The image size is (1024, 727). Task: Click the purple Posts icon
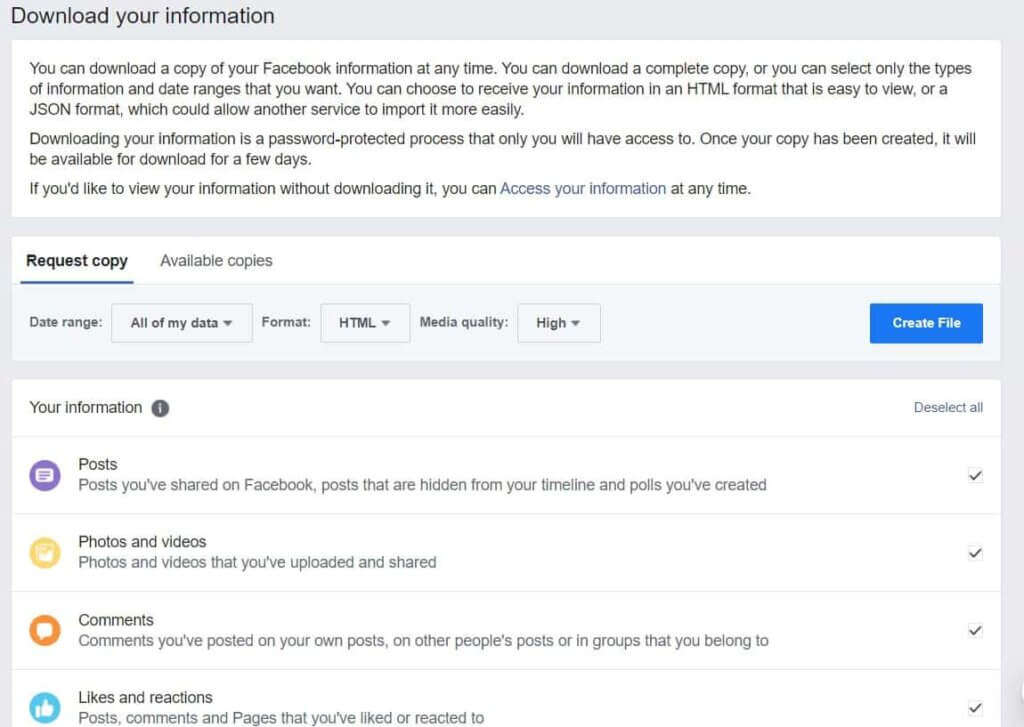(44, 475)
